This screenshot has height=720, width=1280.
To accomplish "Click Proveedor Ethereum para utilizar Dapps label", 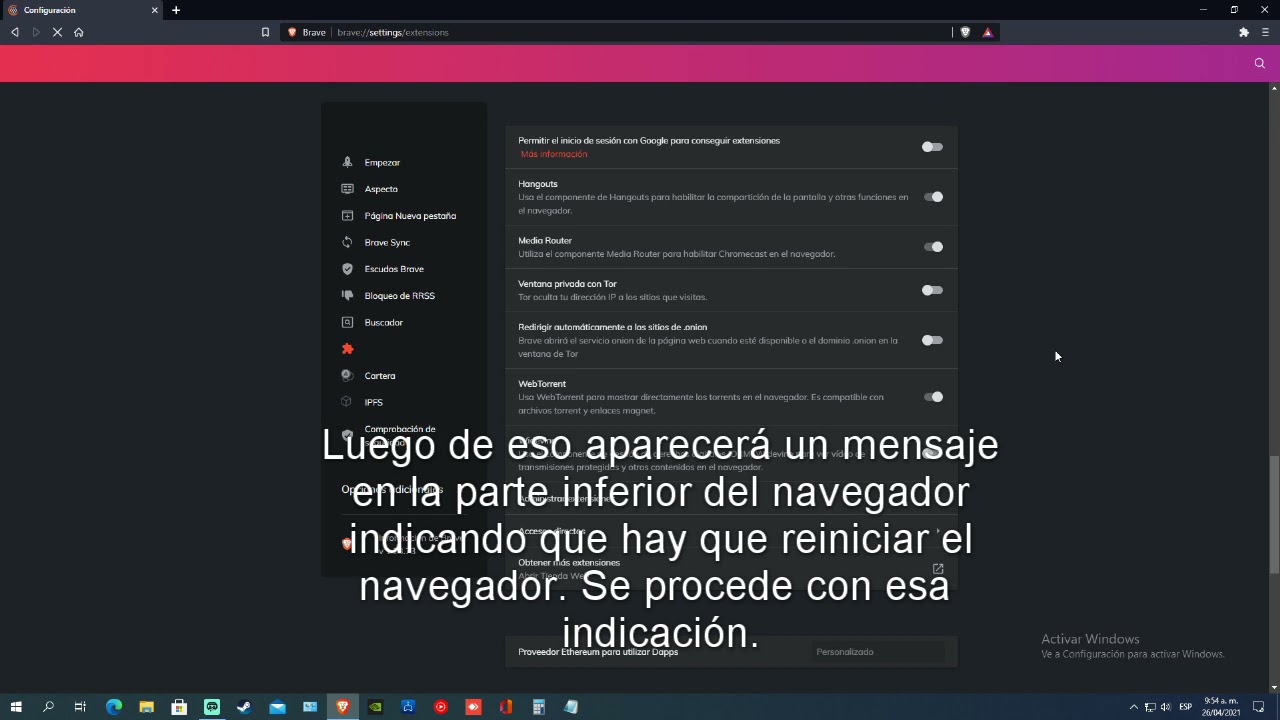I will click(598, 652).
